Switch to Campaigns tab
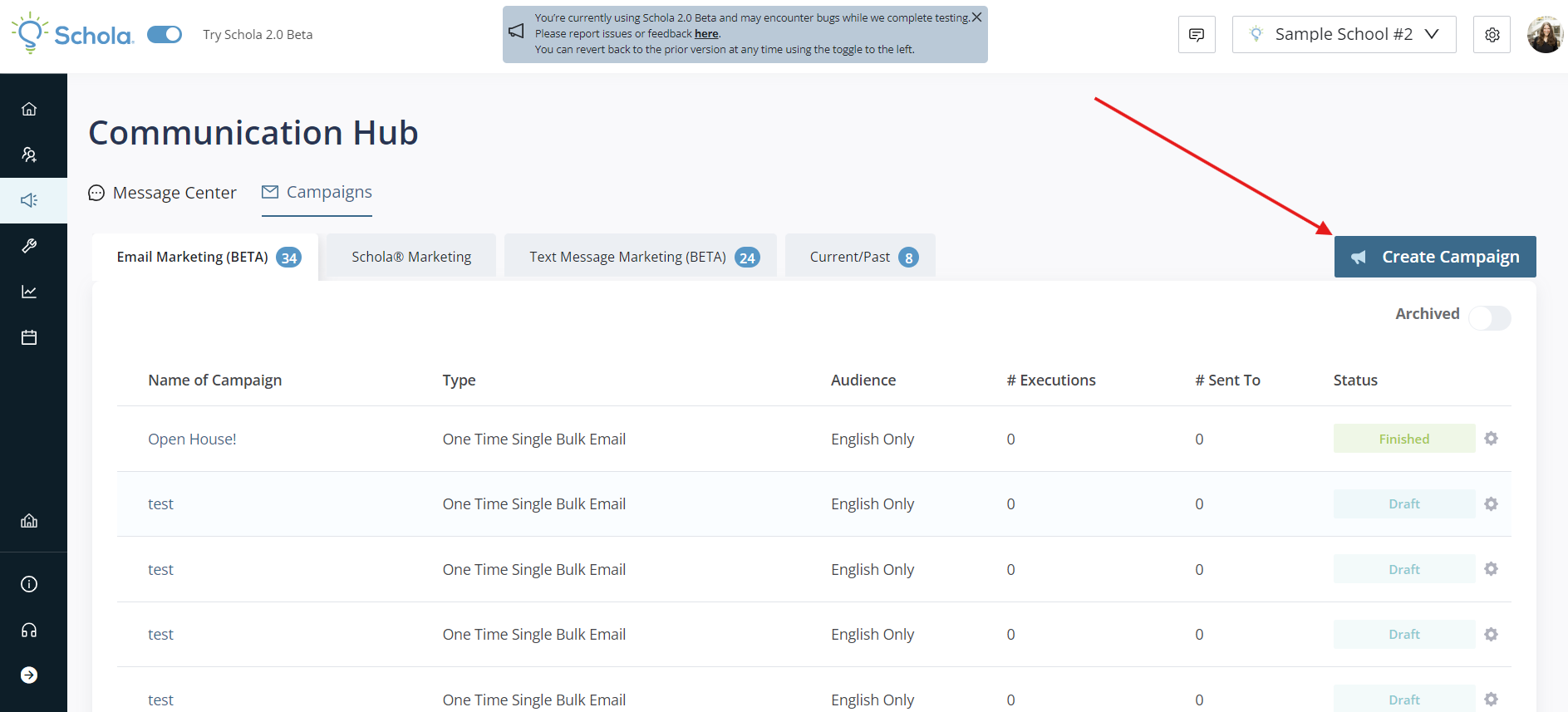 coord(317,193)
